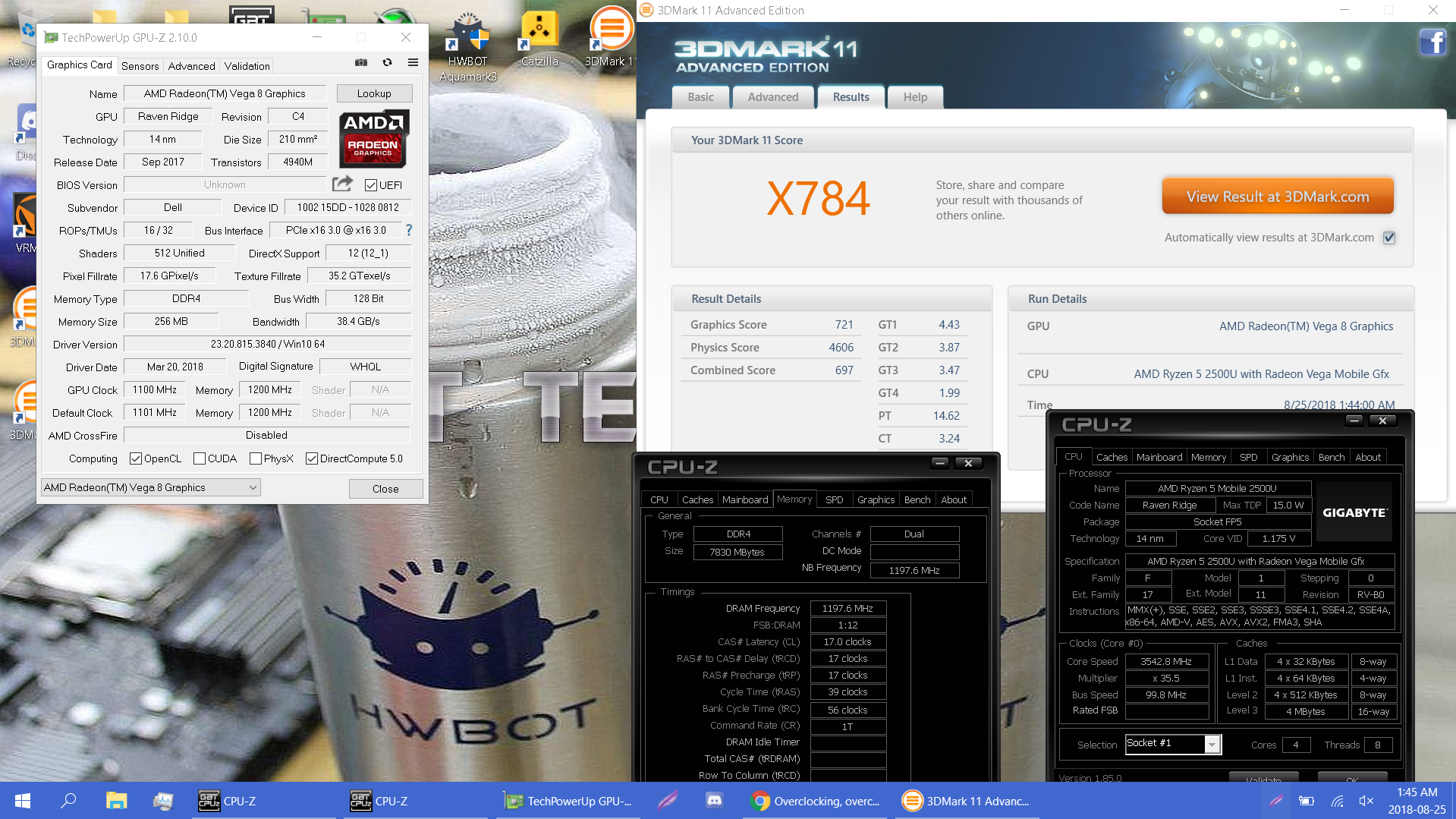
Task: Click the DRAM Frequency value field
Action: pyautogui.click(x=848, y=608)
